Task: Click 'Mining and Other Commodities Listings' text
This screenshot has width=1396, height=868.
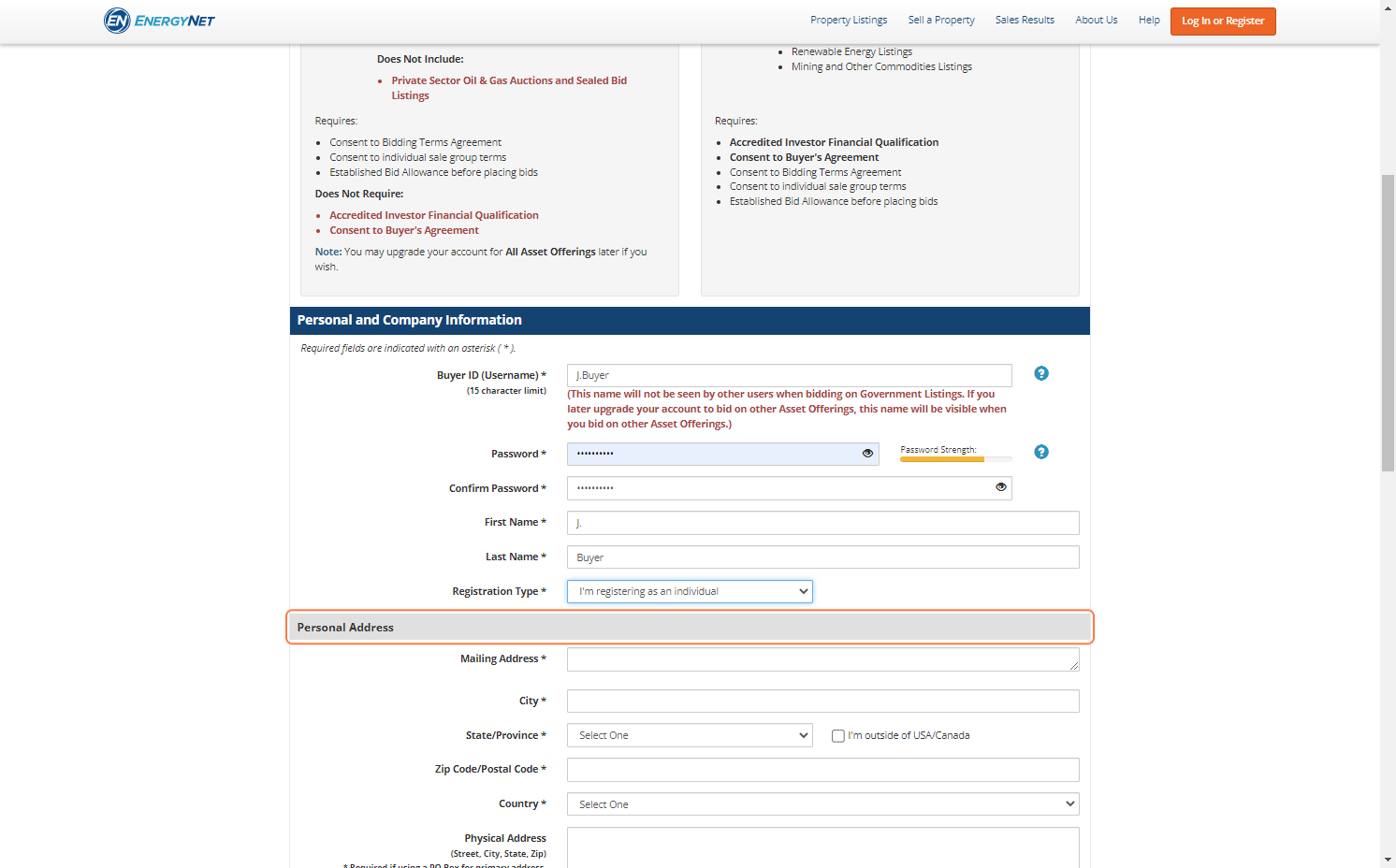Action: (881, 66)
